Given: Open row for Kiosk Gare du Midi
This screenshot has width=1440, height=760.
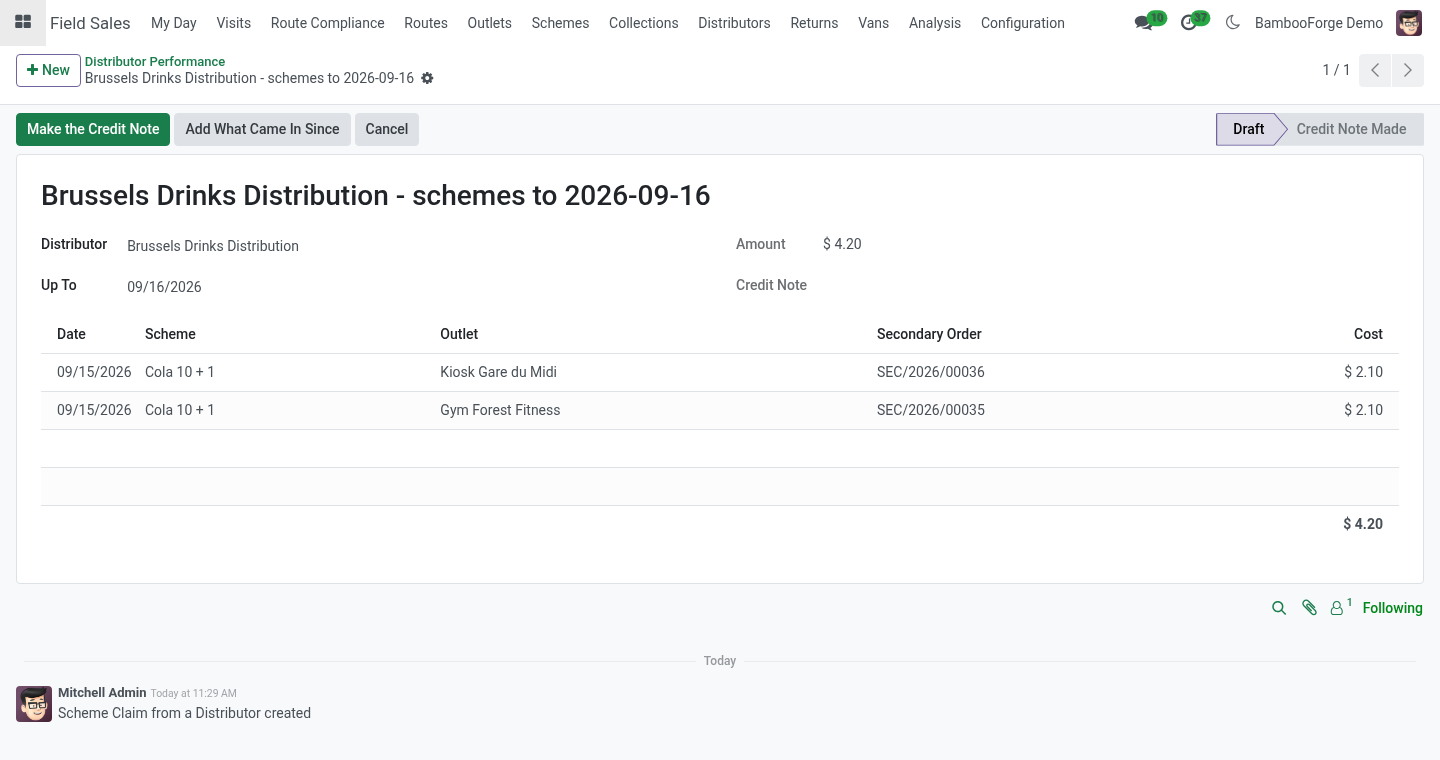Looking at the screenshot, I should tap(720, 372).
